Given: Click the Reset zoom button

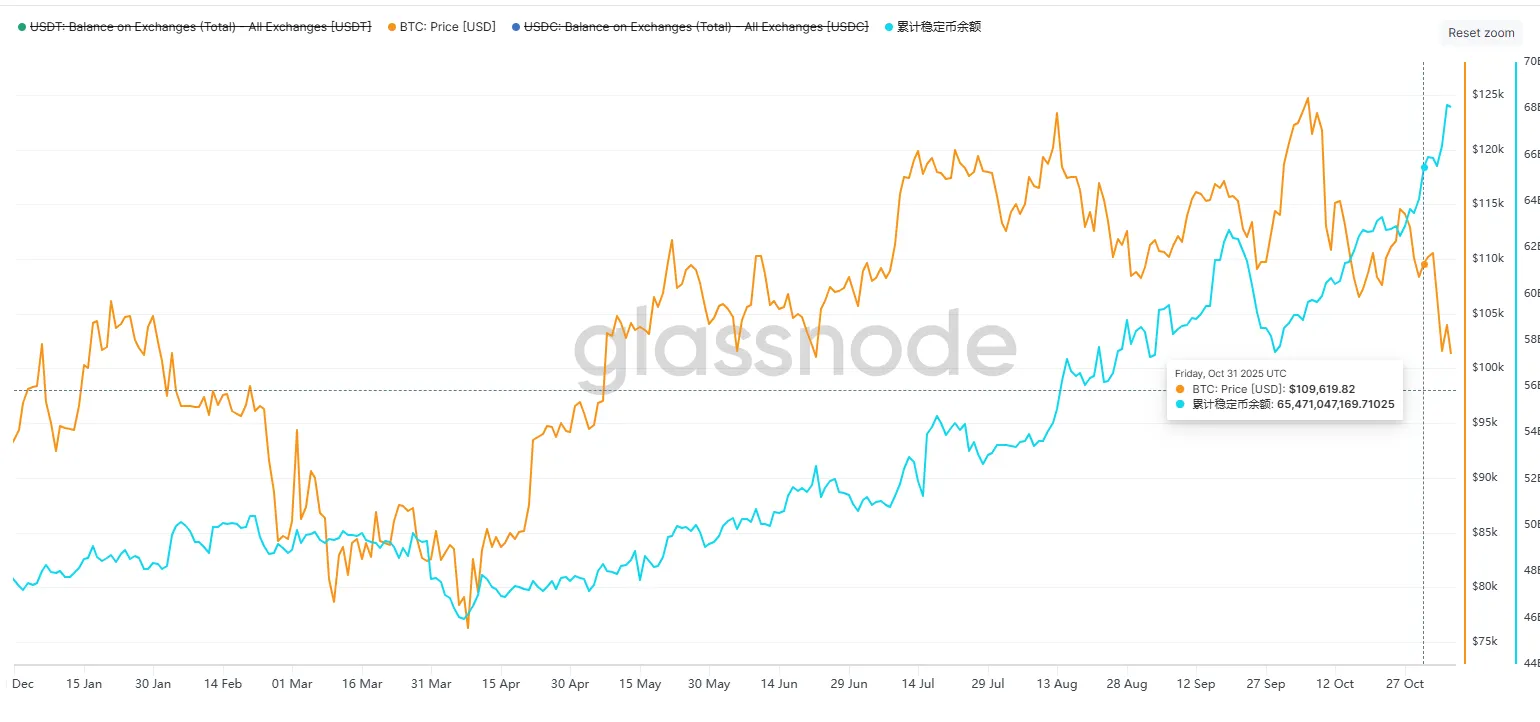Looking at the screenshot, I should [x=1481, y=33].
